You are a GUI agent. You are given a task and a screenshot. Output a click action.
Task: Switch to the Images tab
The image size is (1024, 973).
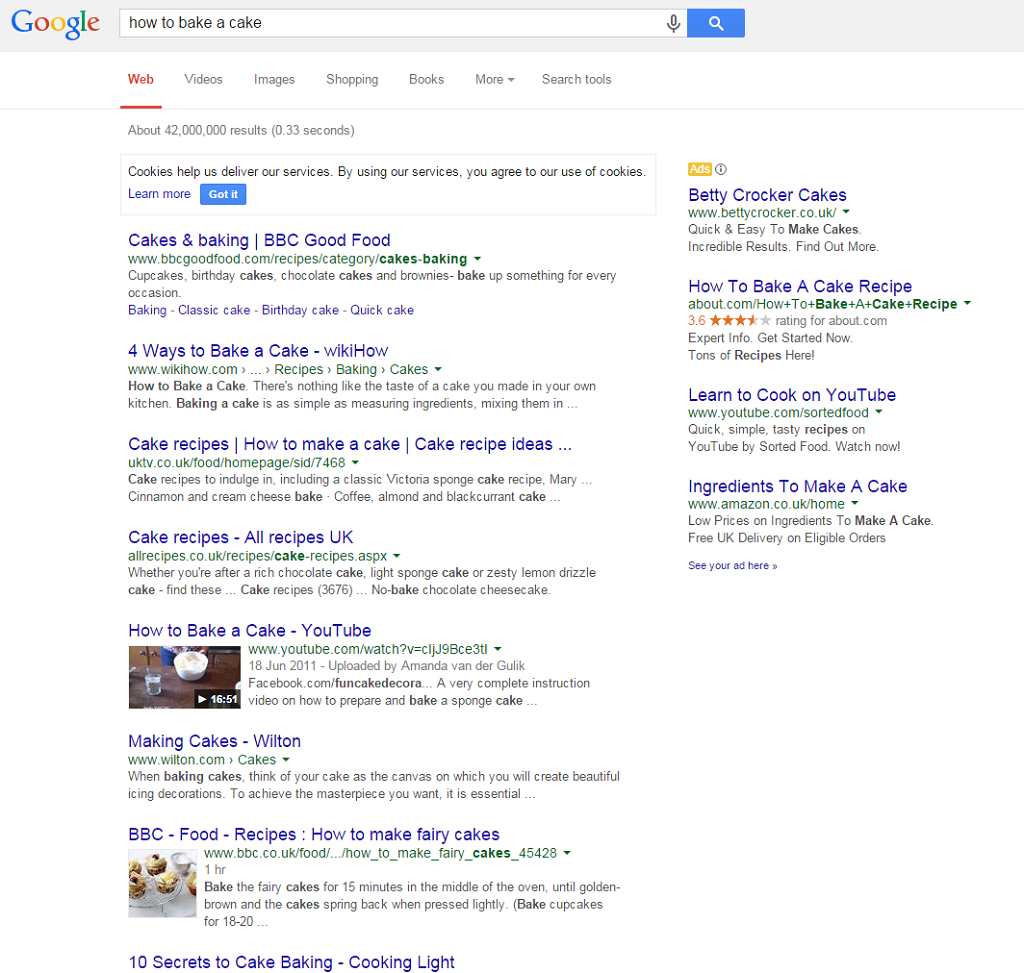coord(274,80)
